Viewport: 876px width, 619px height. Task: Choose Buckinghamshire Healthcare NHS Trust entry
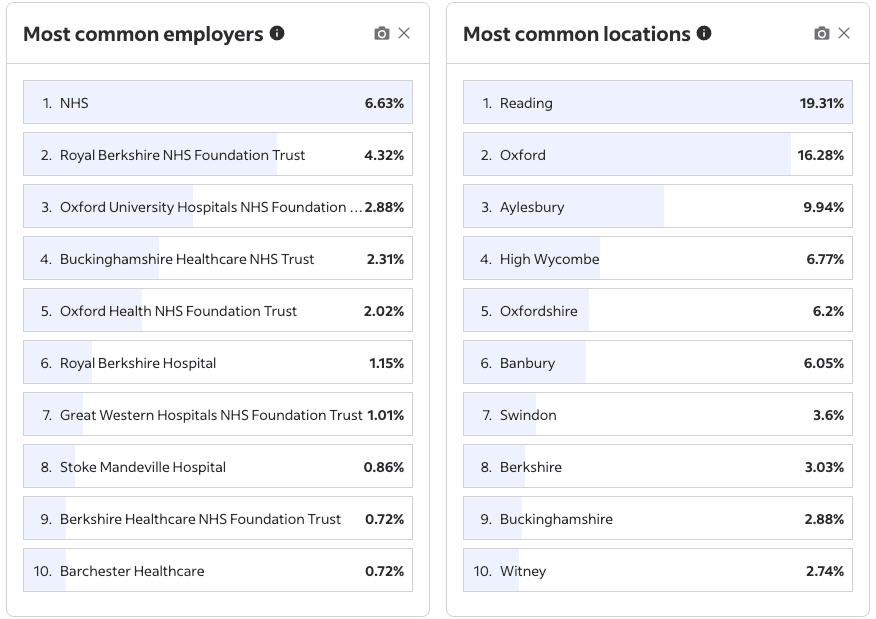click(218, 259)
